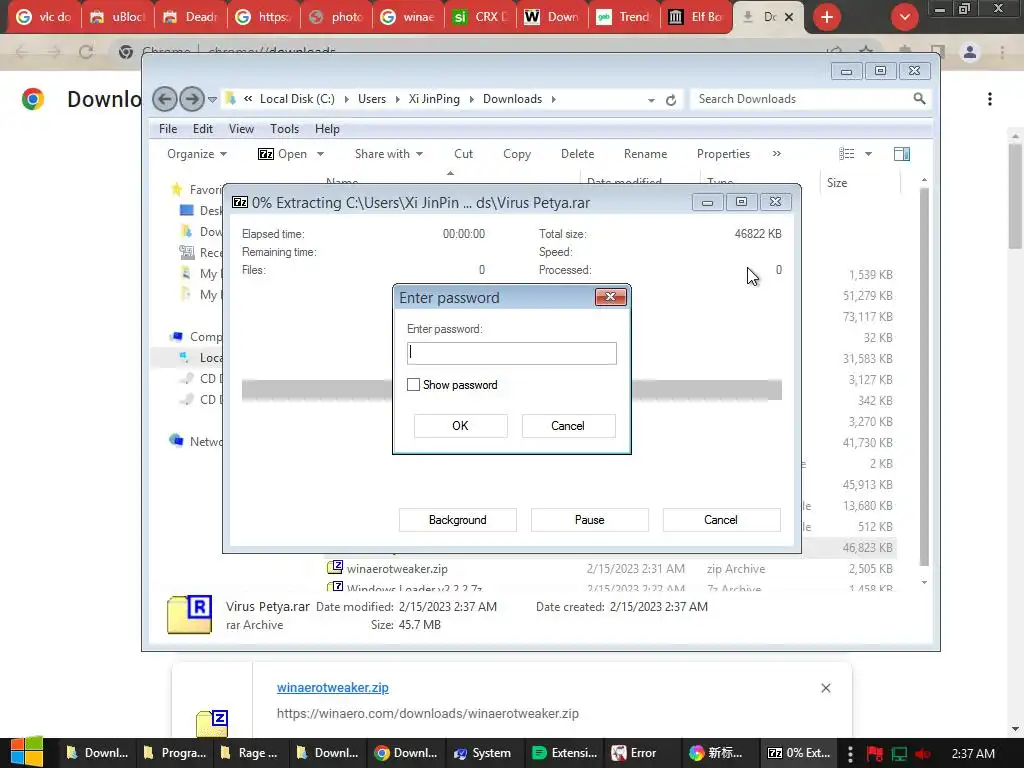The height and width of the screenshot is (768, 1024).
Task: Click the Search Downloads field
Action: point(801,99)
